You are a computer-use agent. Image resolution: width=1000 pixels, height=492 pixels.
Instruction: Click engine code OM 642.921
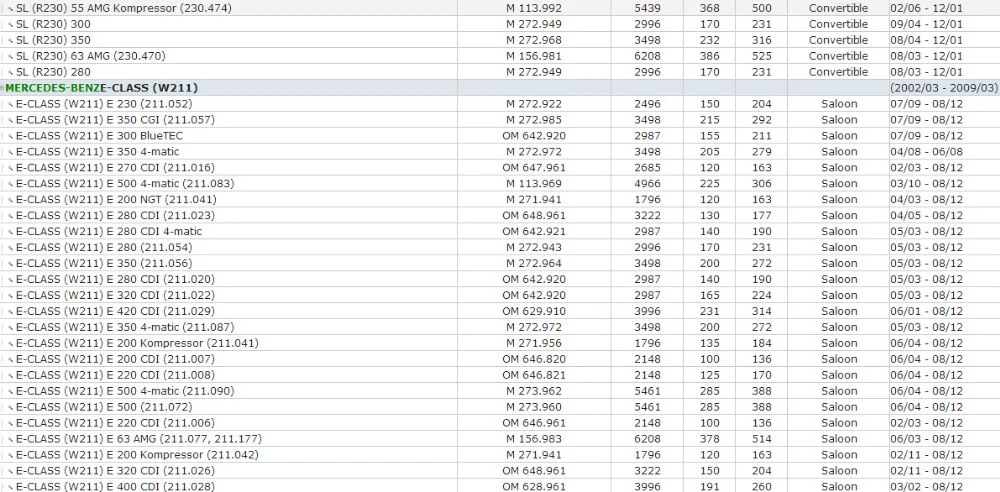(x=534, y=232)
